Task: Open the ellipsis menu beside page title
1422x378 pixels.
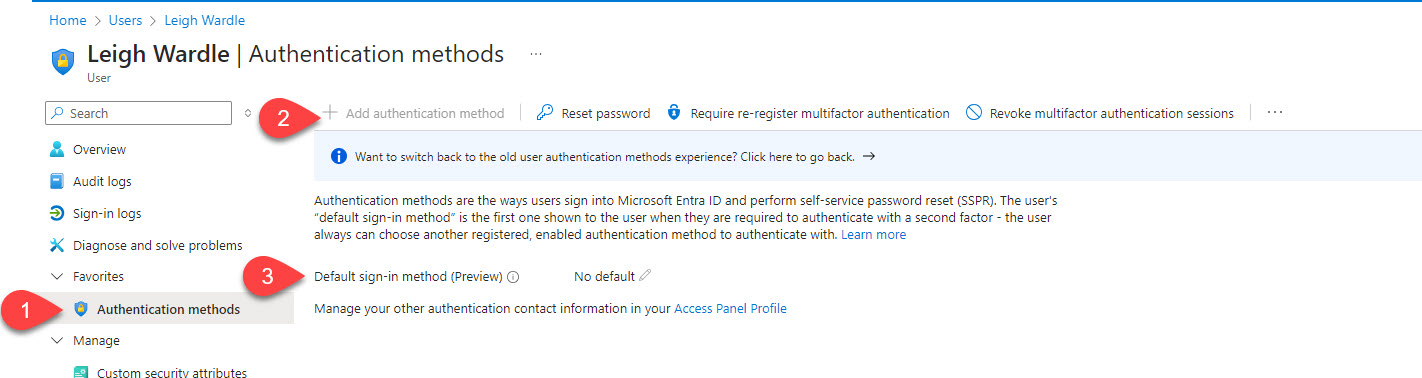Action: [x=536, y=53]
